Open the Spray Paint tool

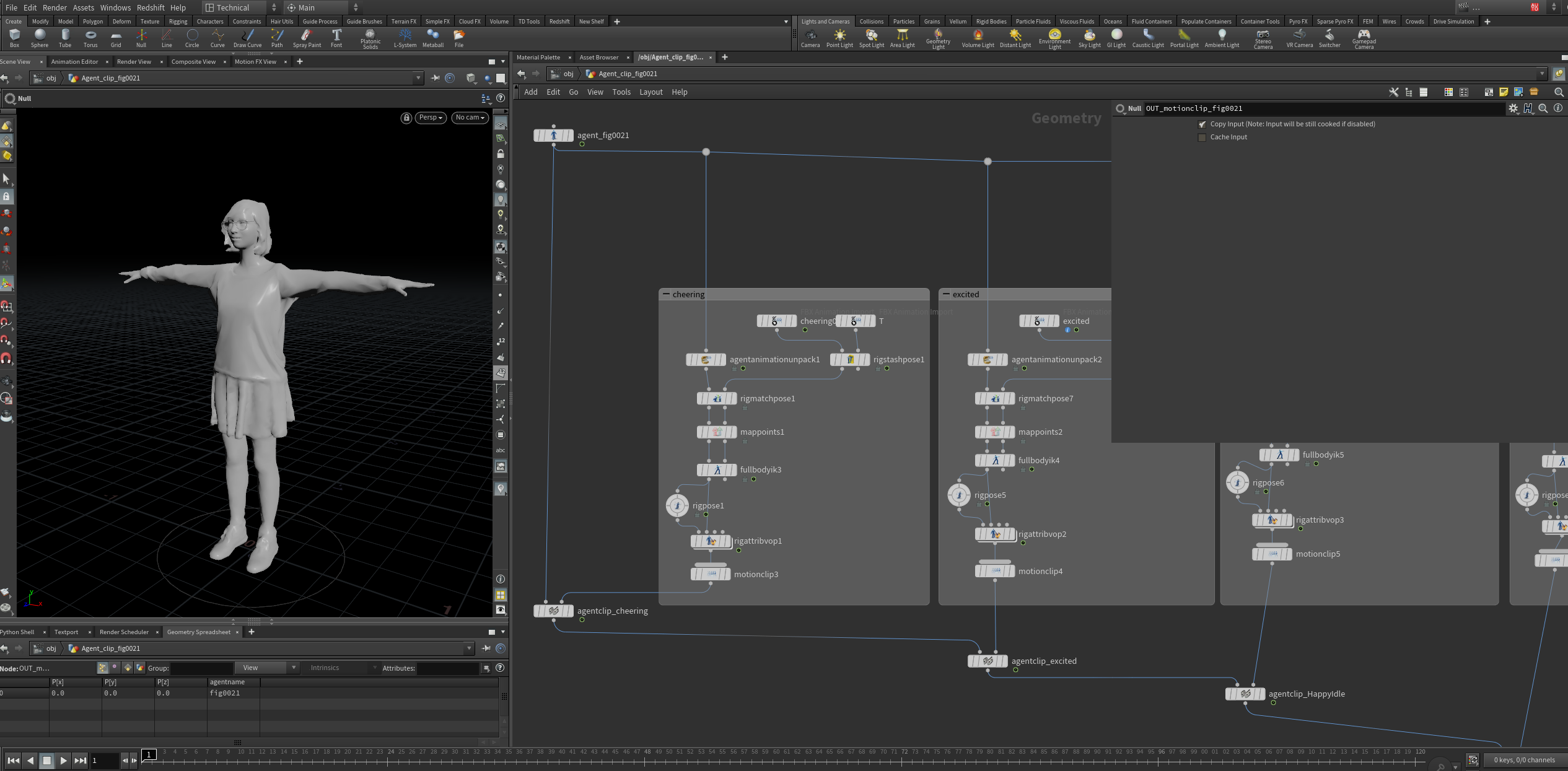307,38
